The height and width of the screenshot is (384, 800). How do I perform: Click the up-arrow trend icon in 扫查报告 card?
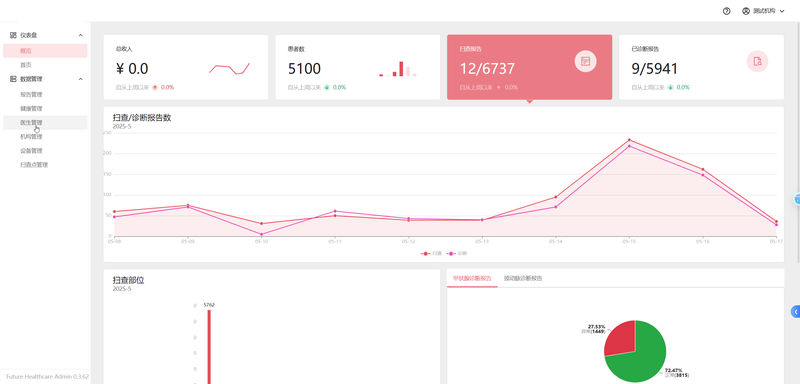coord(498,87)
